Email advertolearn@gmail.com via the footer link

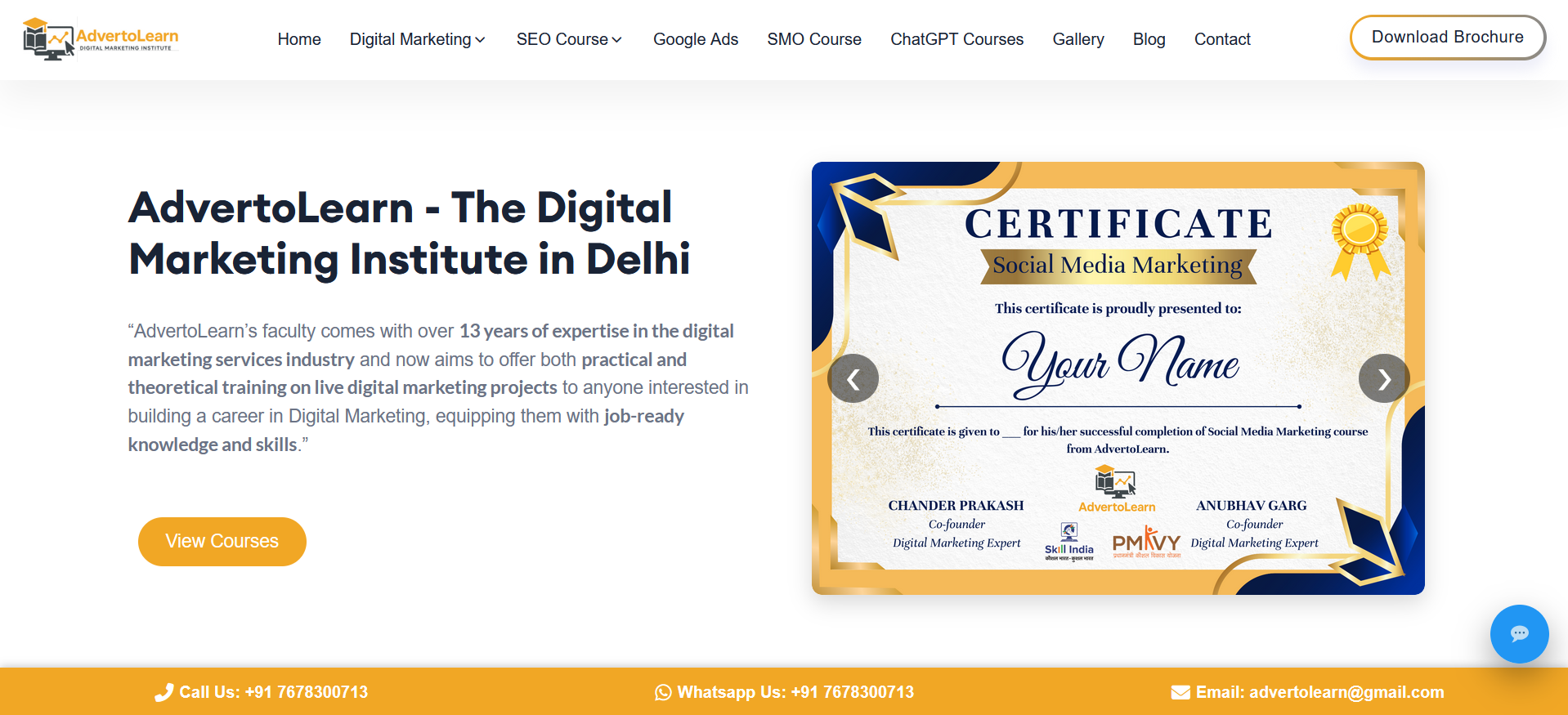pyautogui.click(x=1308, y=692)
